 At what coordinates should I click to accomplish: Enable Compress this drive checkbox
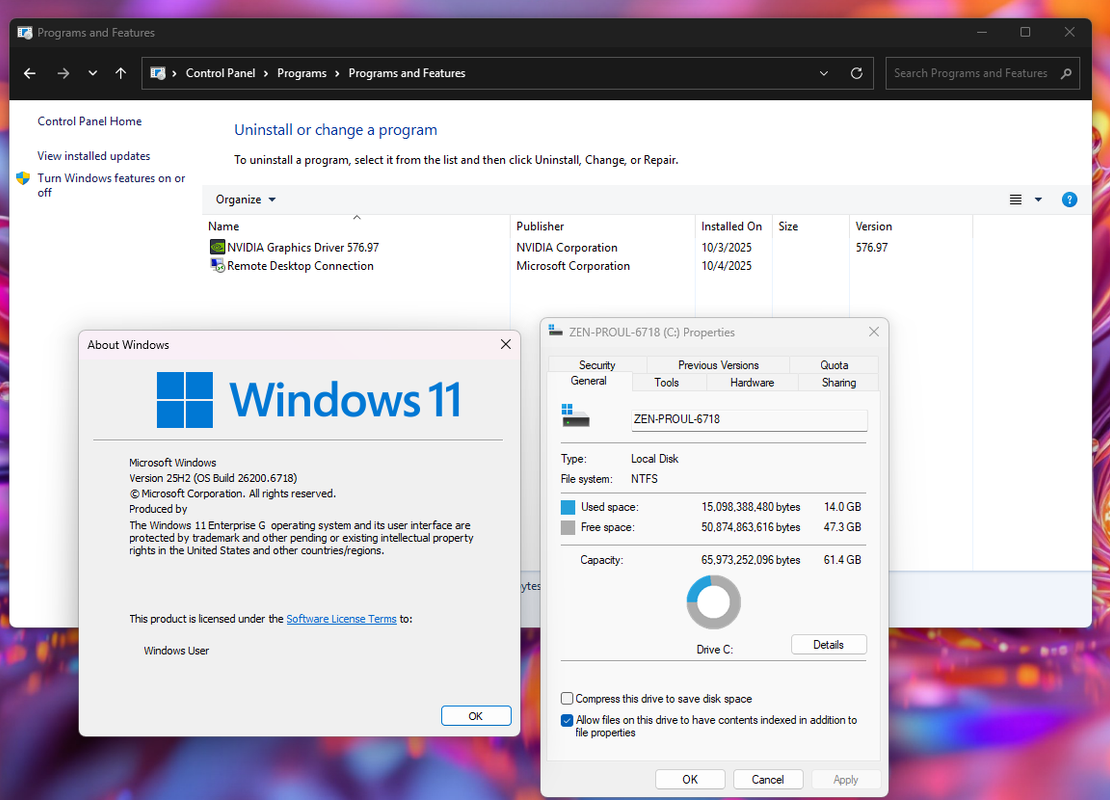(x=567, y=698)
